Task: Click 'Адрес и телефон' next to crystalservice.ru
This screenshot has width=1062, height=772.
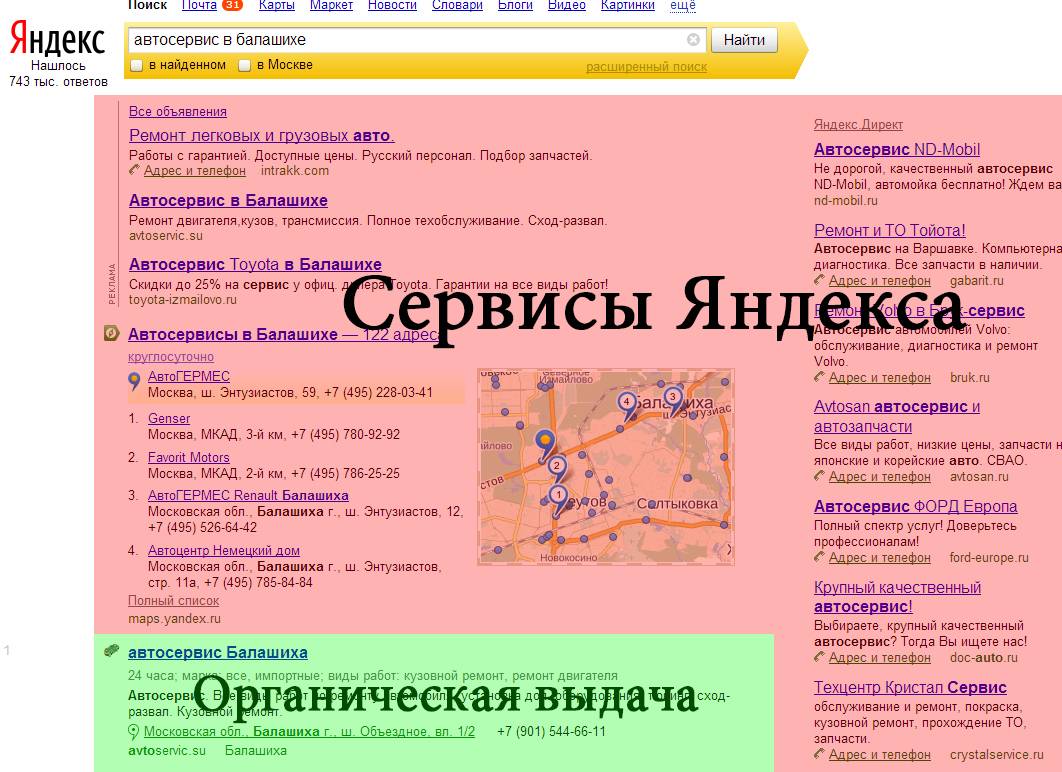Action: coord(879,754)
